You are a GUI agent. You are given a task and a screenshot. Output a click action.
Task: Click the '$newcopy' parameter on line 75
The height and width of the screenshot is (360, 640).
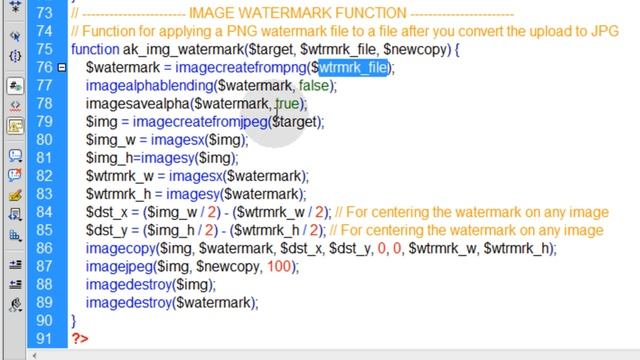coord(415,50)
